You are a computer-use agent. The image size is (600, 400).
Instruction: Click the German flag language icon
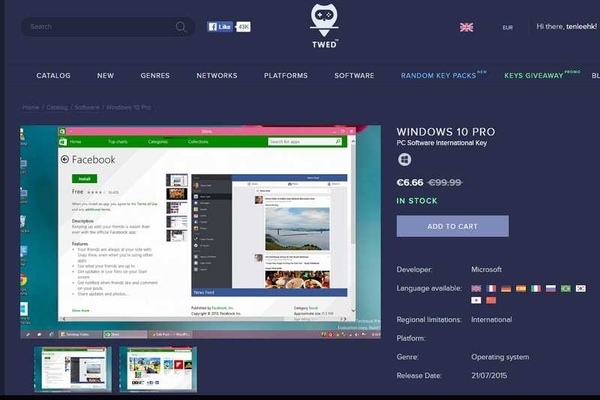pos(506,288)
